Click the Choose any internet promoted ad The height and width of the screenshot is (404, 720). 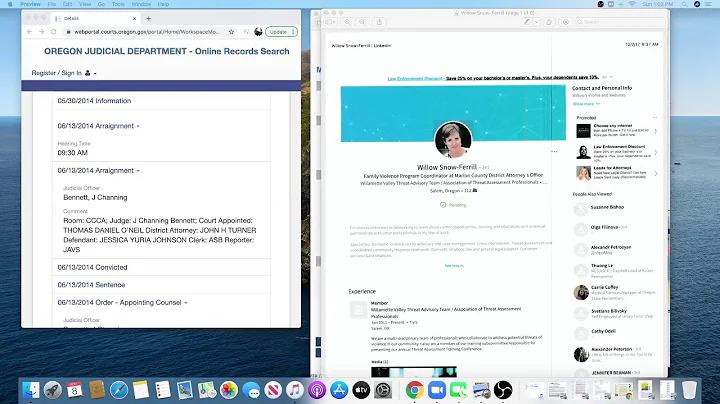616,130
